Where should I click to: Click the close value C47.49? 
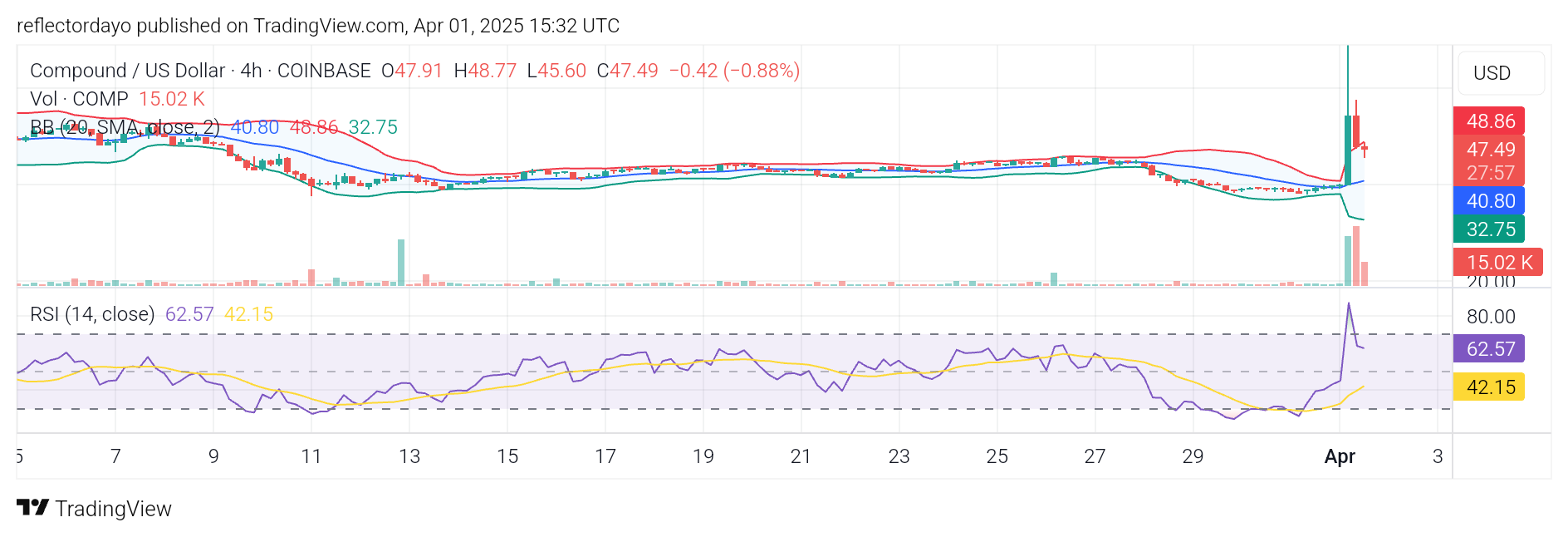627,71
